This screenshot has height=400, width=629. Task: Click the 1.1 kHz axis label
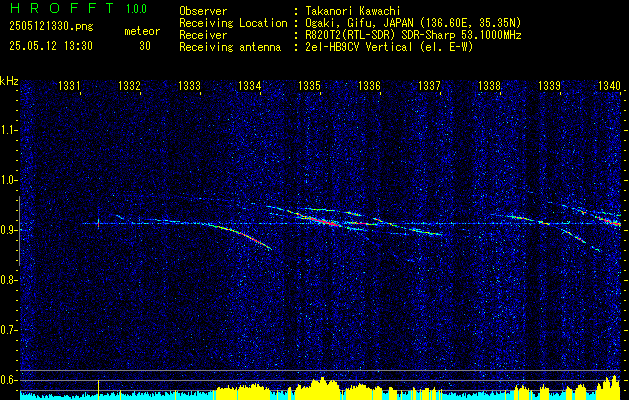(x=8, y=130)
